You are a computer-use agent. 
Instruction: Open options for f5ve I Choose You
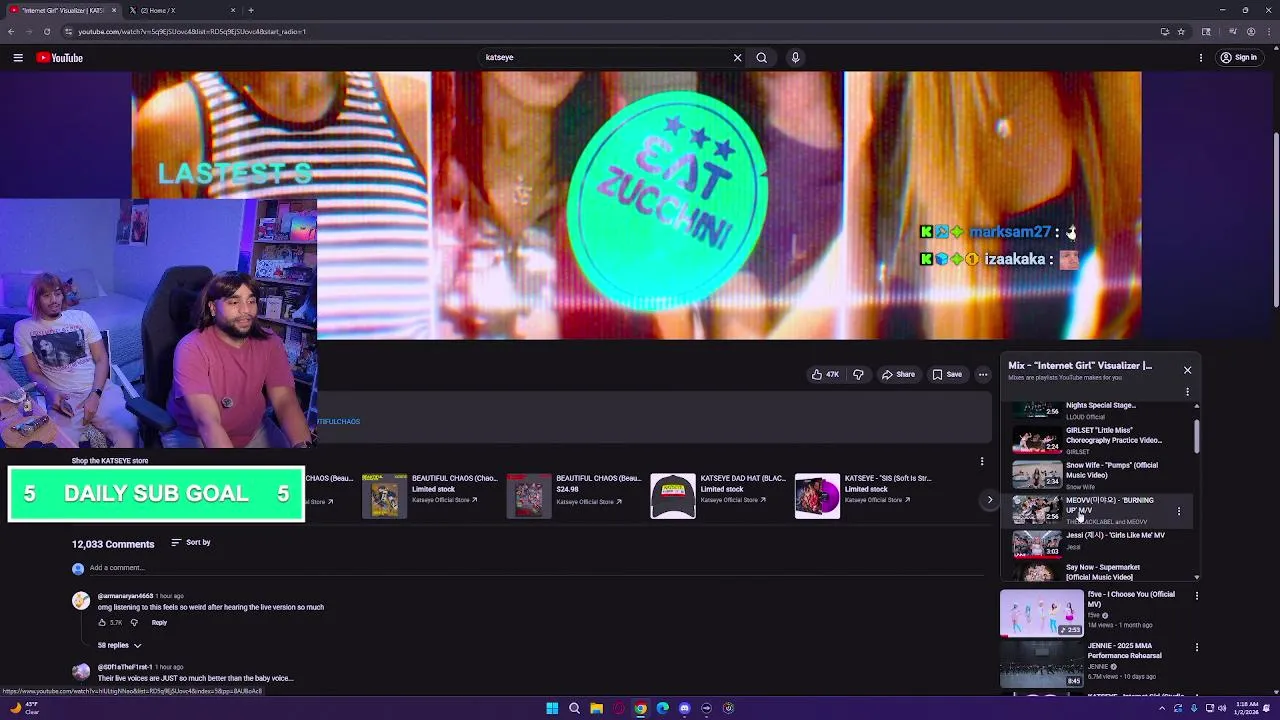pyautogui.click(x=1196, y=596)
